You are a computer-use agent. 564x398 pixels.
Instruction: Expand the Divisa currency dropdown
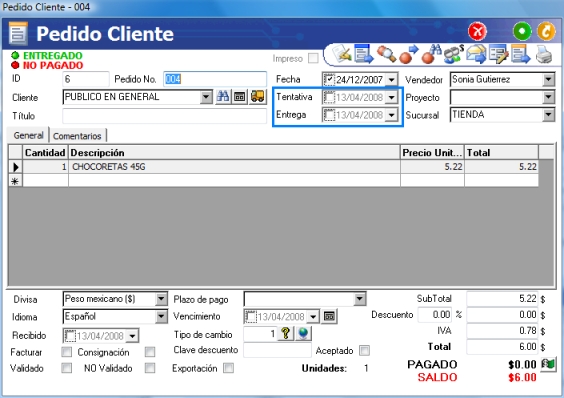coord(161,299)
